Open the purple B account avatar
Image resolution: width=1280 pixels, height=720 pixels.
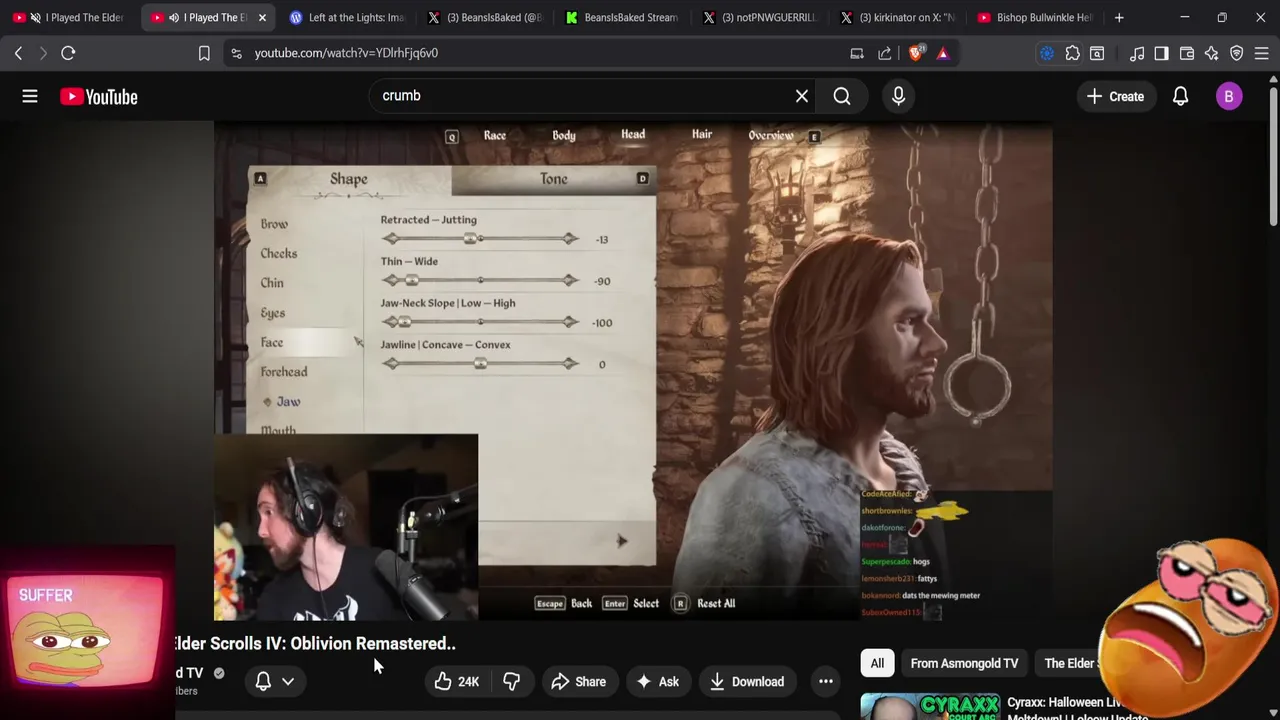(1229, 96)
